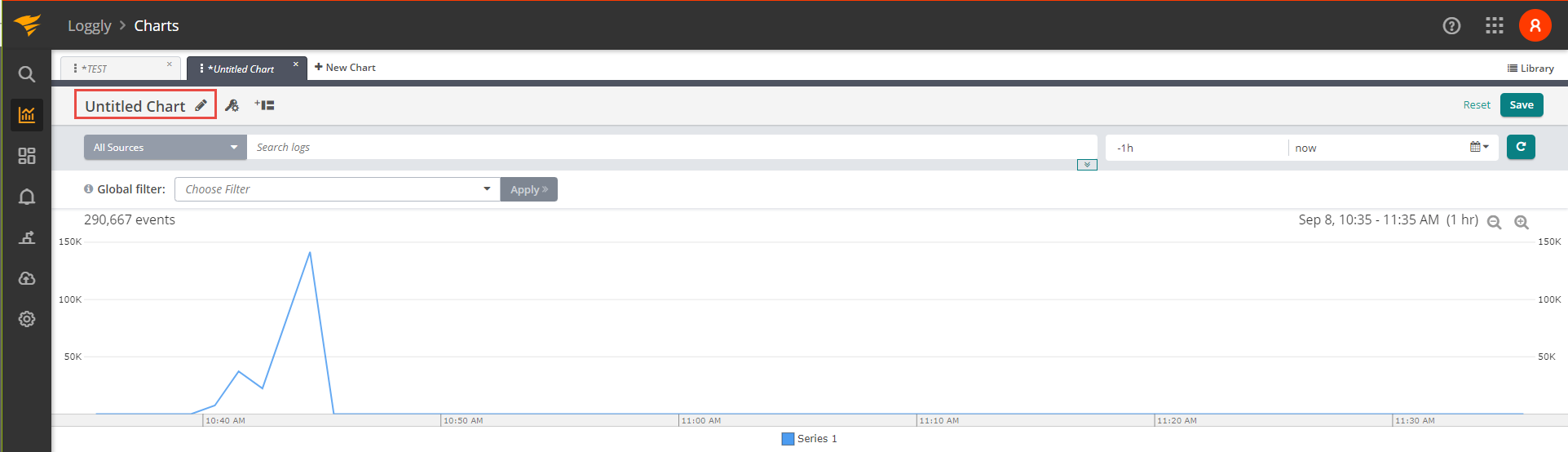
Task: Expand the search options chevron below search bar
Action: (x=1087, y=165)
